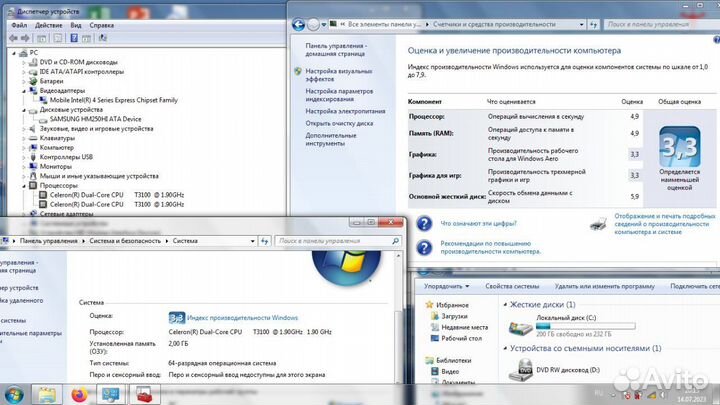This screenshot has height=405, width=720.
Task: Open File Explorer from taskbar
Action: tap(47, 394)
